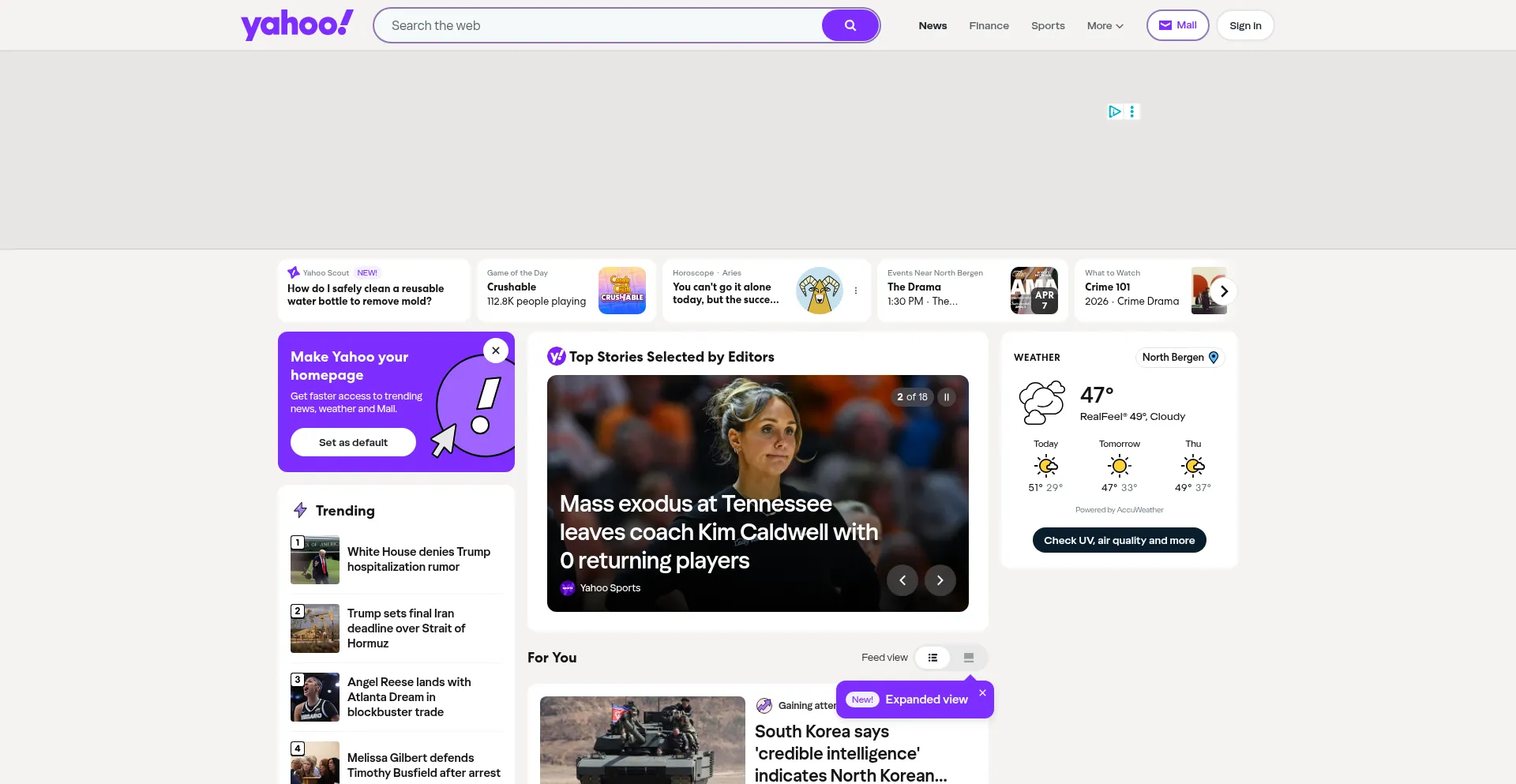Screen dimensions: 1516x784
Task: Click Check UV, air quality and more
Action: (1120, 540)
